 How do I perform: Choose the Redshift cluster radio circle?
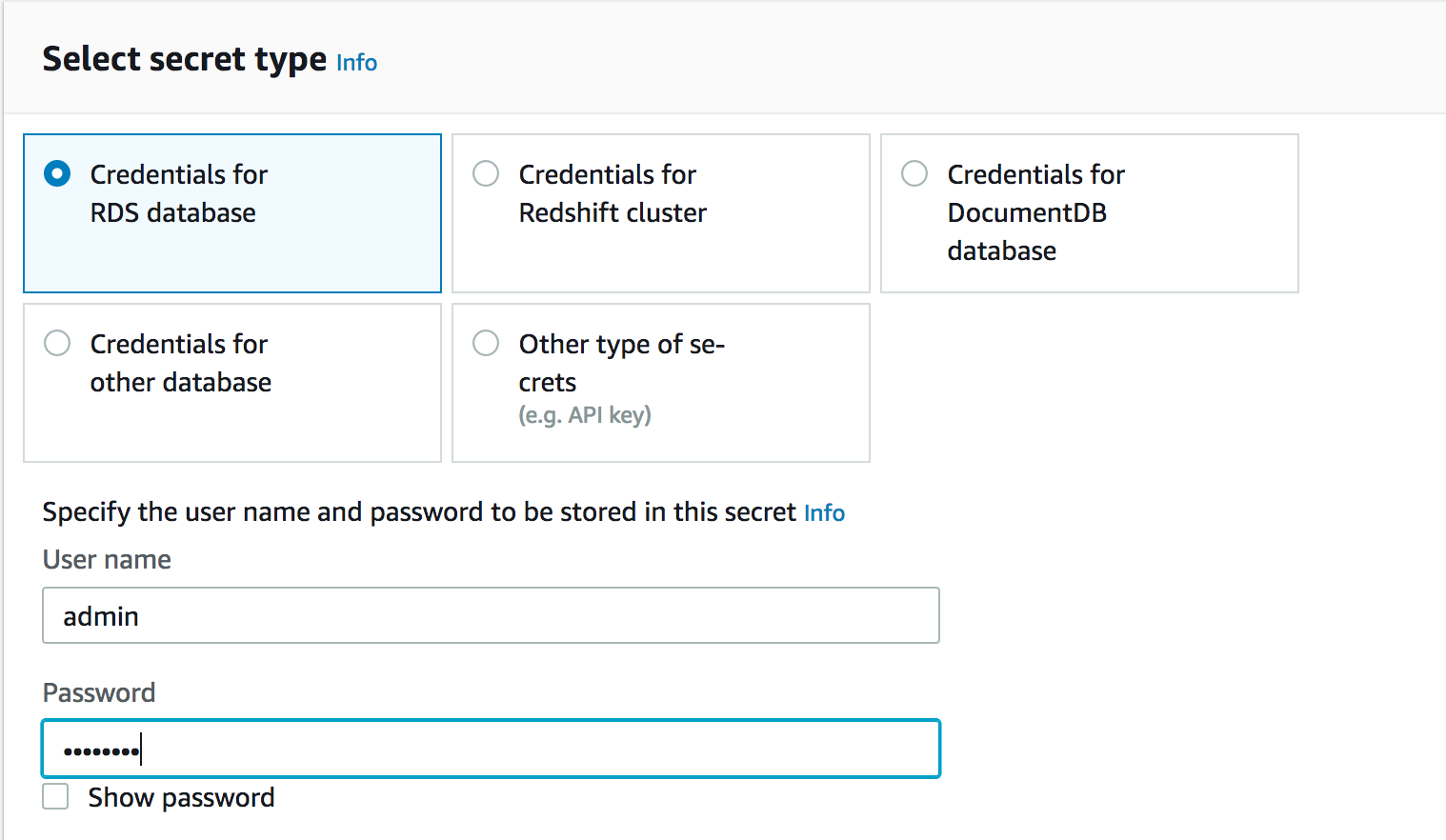(x=486, y=173)
